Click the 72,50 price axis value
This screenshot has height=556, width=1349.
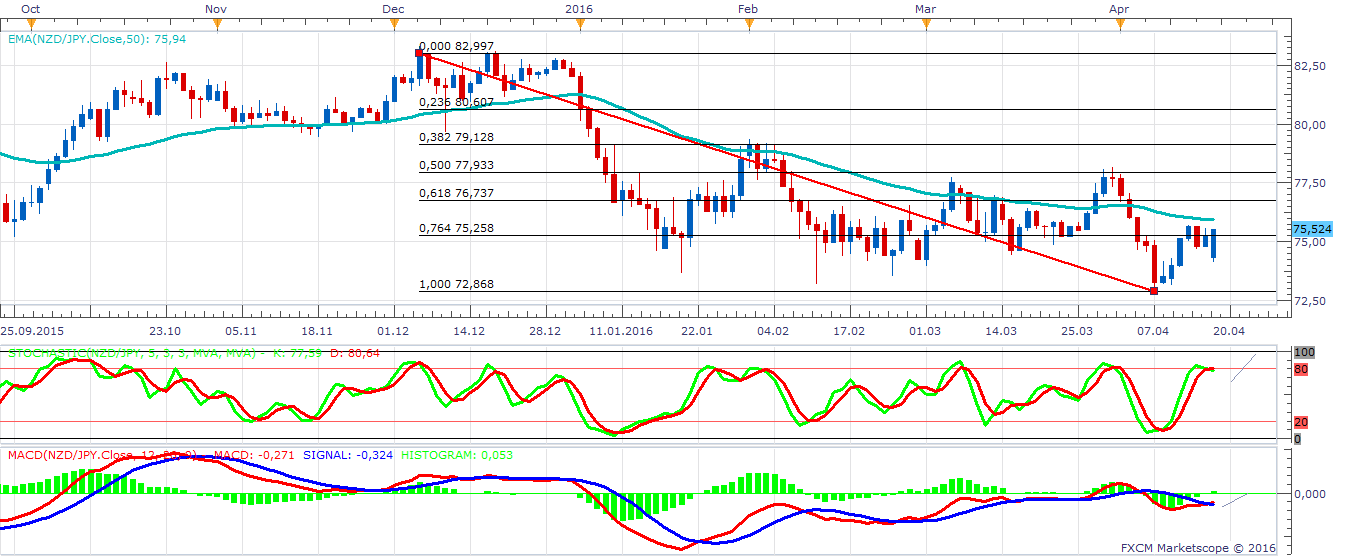point(1310,301)
